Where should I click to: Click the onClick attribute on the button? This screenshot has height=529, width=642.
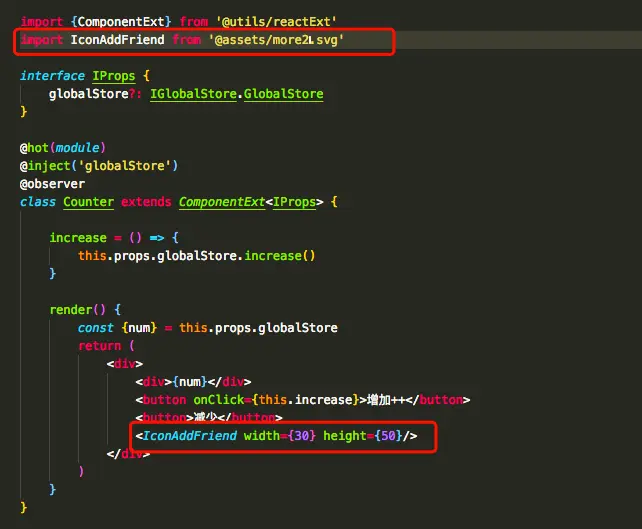(x=219, y=400)
